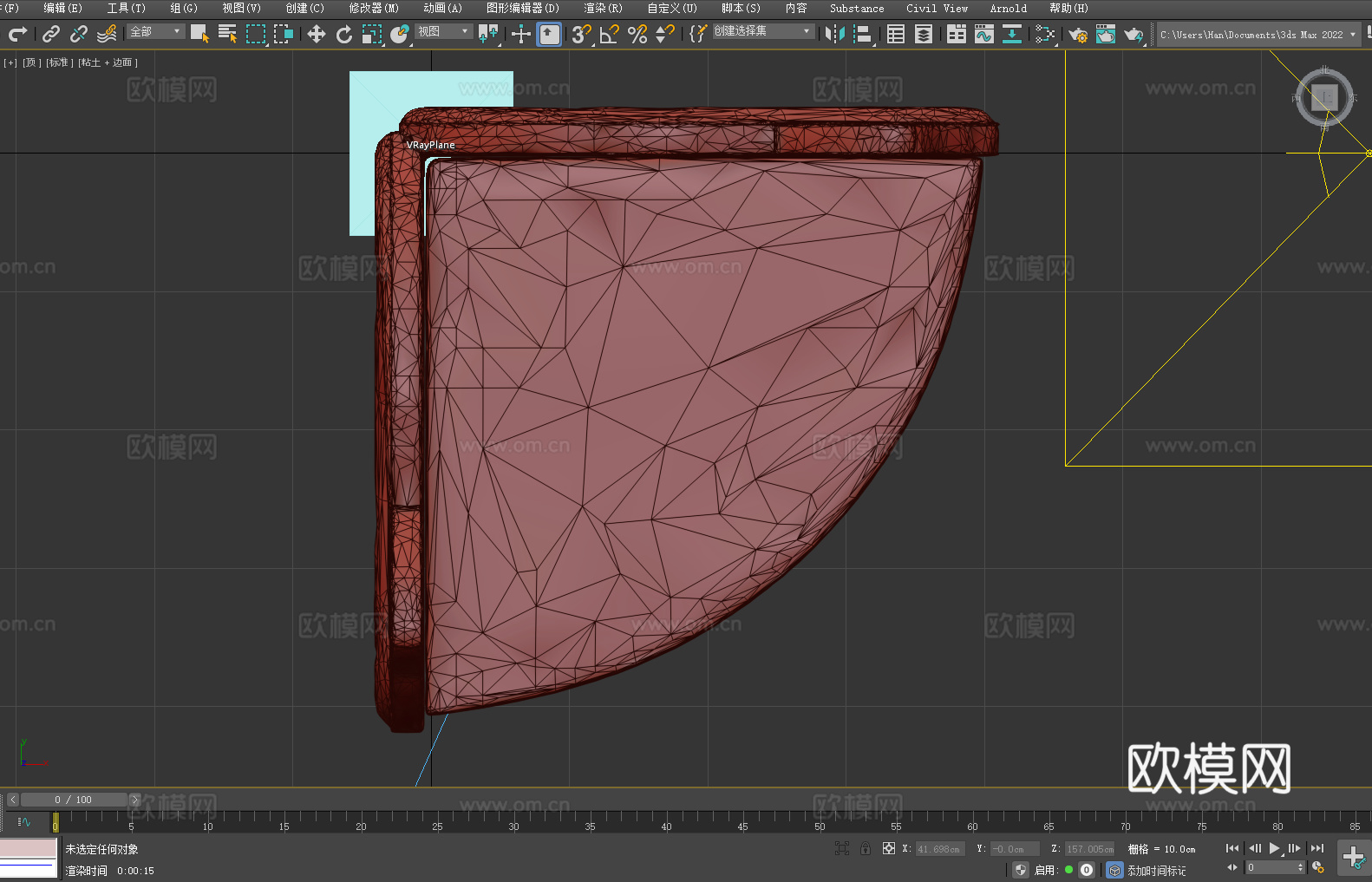This screenshot has height=882, width=1372.
Task: Click Select and Place tool icon
Action: tap(400, 34)
